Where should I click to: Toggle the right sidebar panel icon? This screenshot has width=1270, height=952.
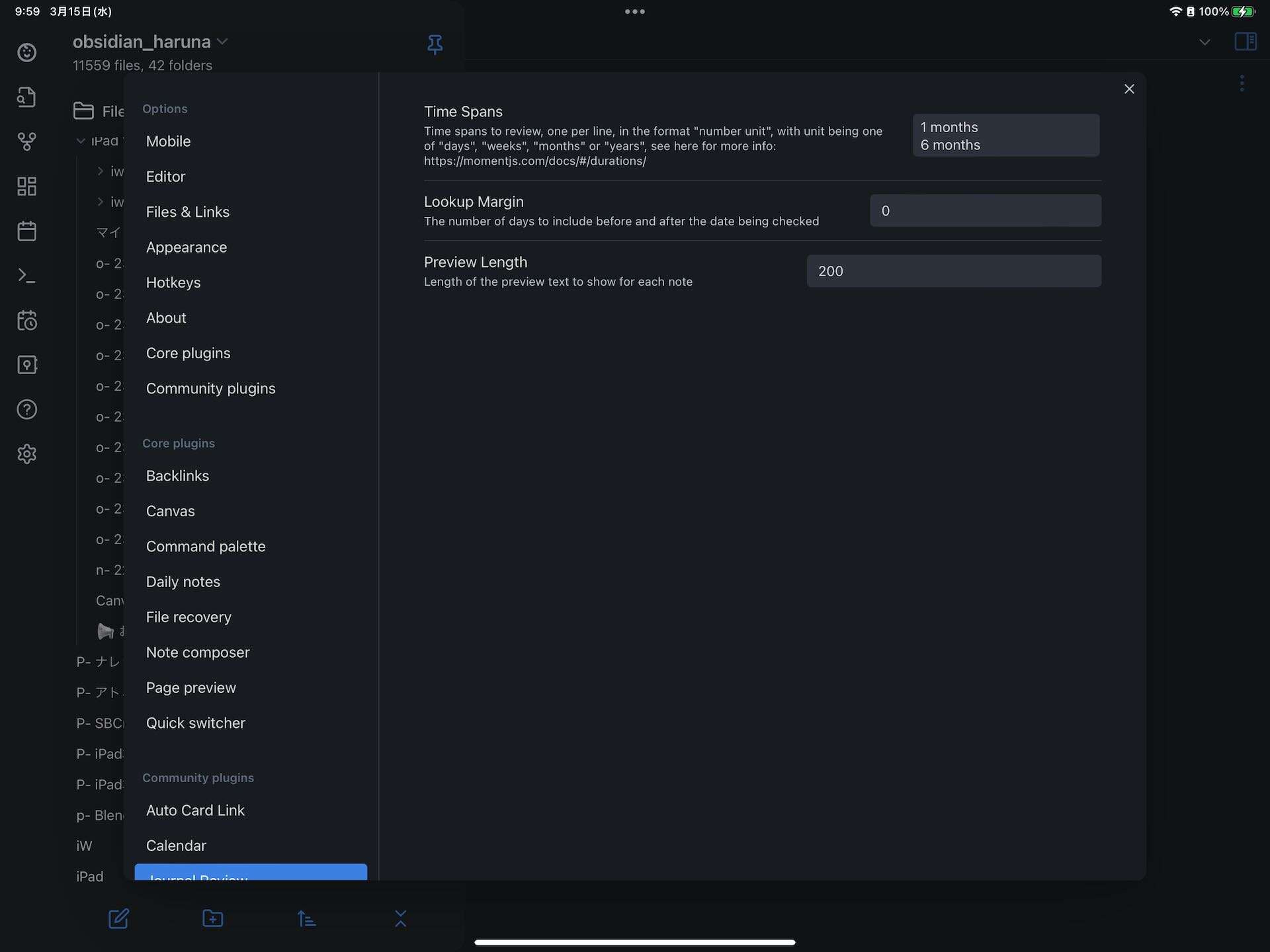(x=1246, y=42)
